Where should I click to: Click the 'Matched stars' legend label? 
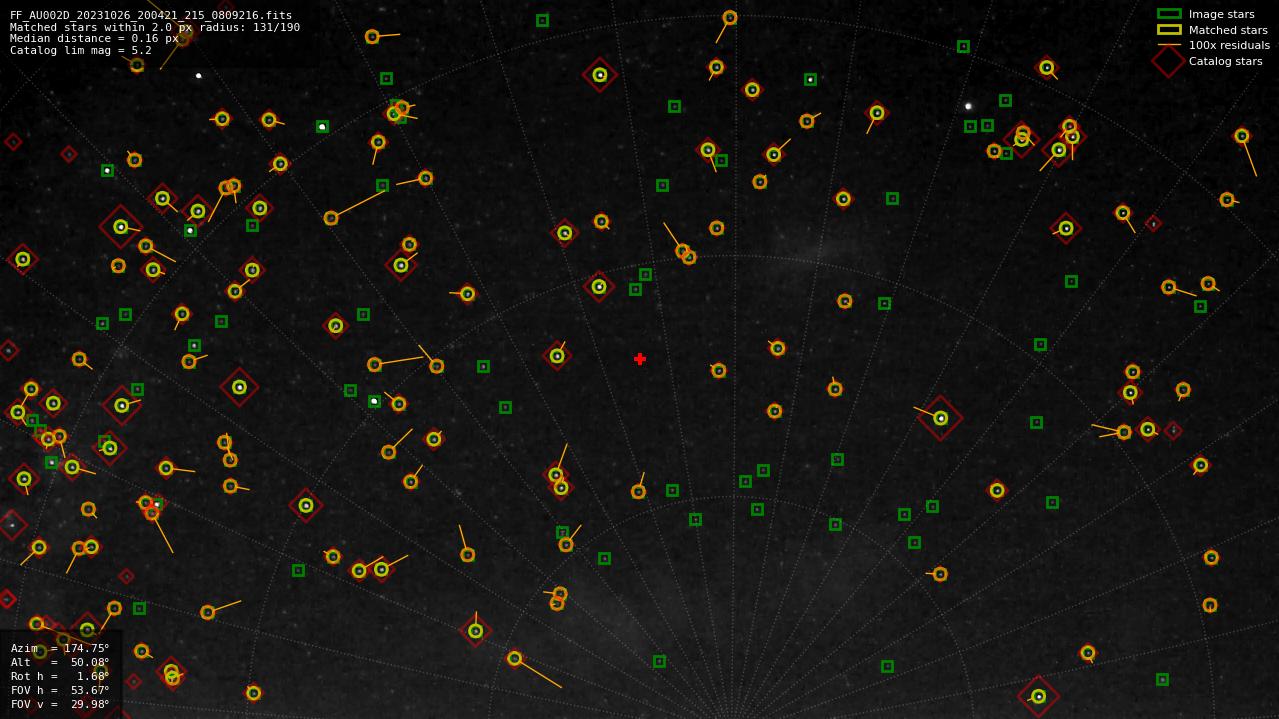tap(1228, 30)
